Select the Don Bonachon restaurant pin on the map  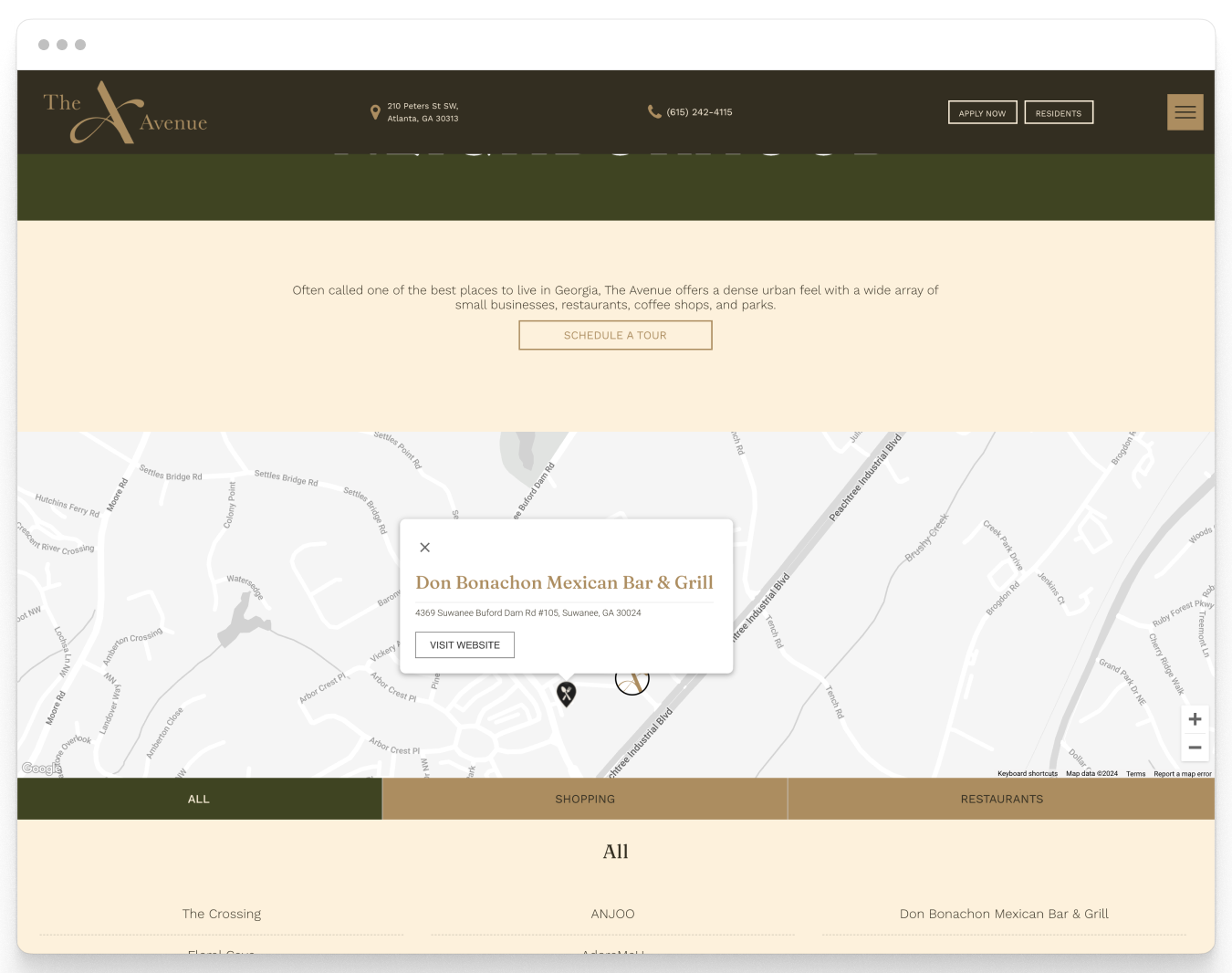point(566,695)
